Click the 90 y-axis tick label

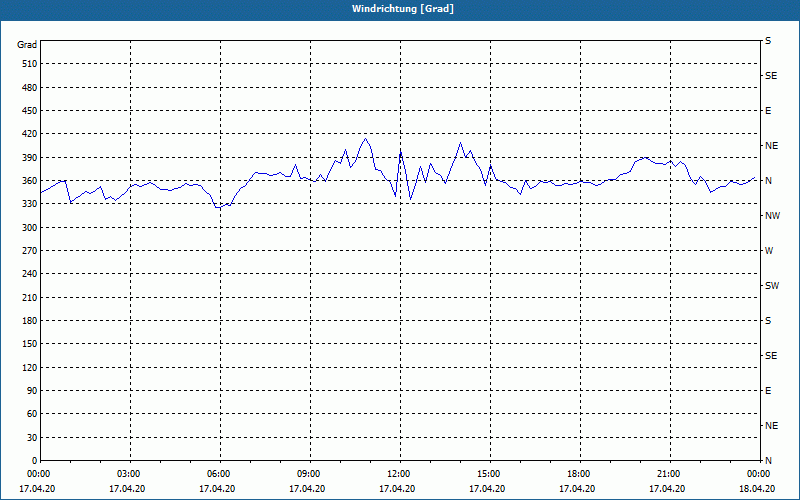point(32,391)
